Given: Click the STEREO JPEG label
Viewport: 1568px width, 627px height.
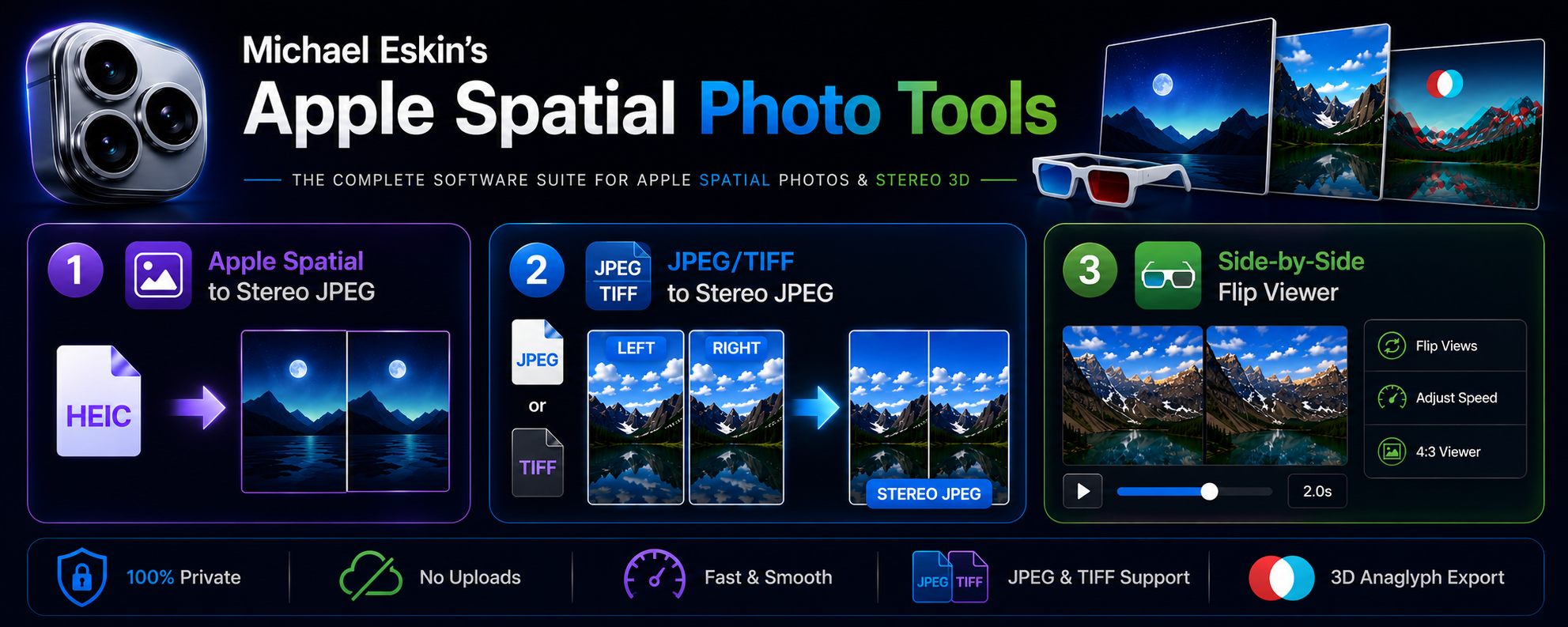Looking at the screenshot, I should pyautogui.click(x=929, y=494).
